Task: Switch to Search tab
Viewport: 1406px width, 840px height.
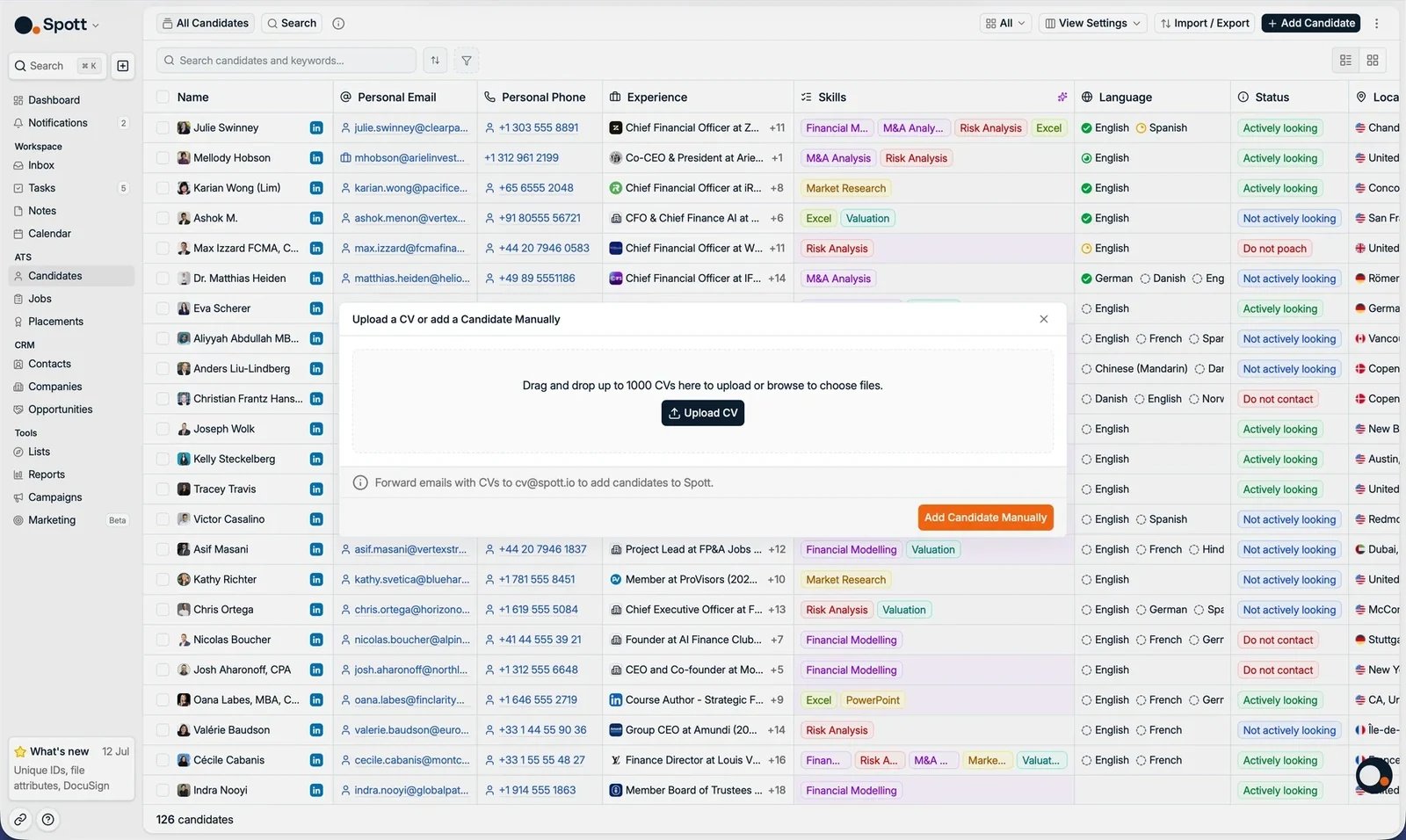Action: point(292,24)
